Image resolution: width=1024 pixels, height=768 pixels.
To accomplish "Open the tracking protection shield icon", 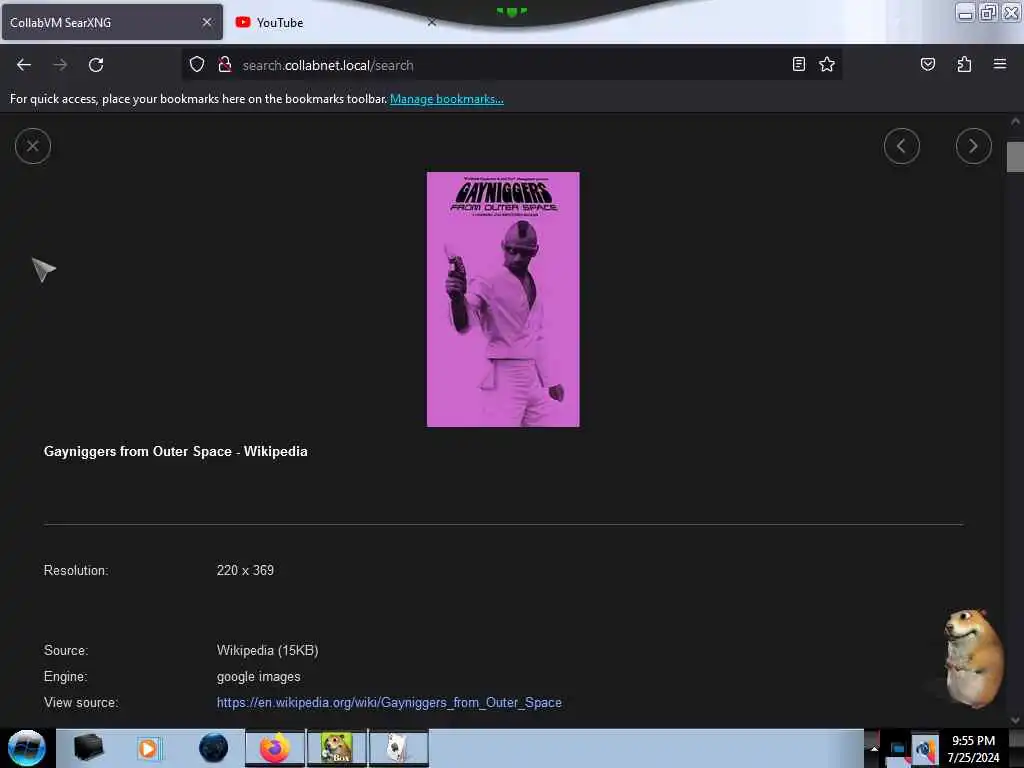I will pos(197,65).
